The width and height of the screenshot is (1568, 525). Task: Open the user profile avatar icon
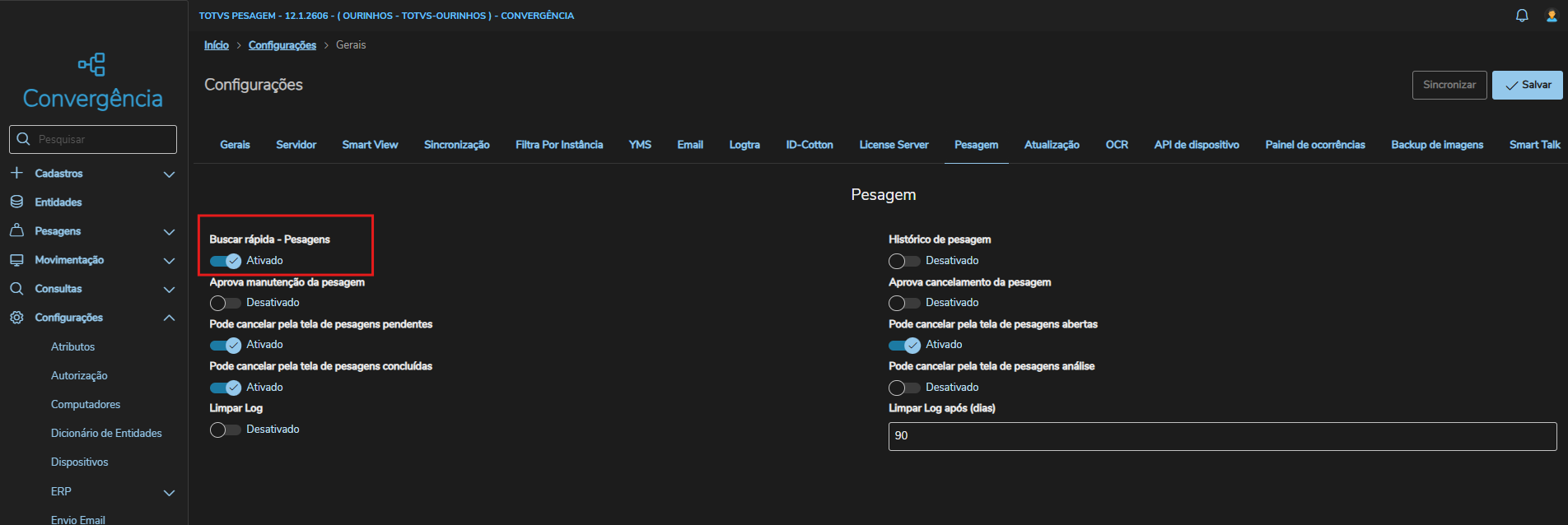tap(1552, 16)
